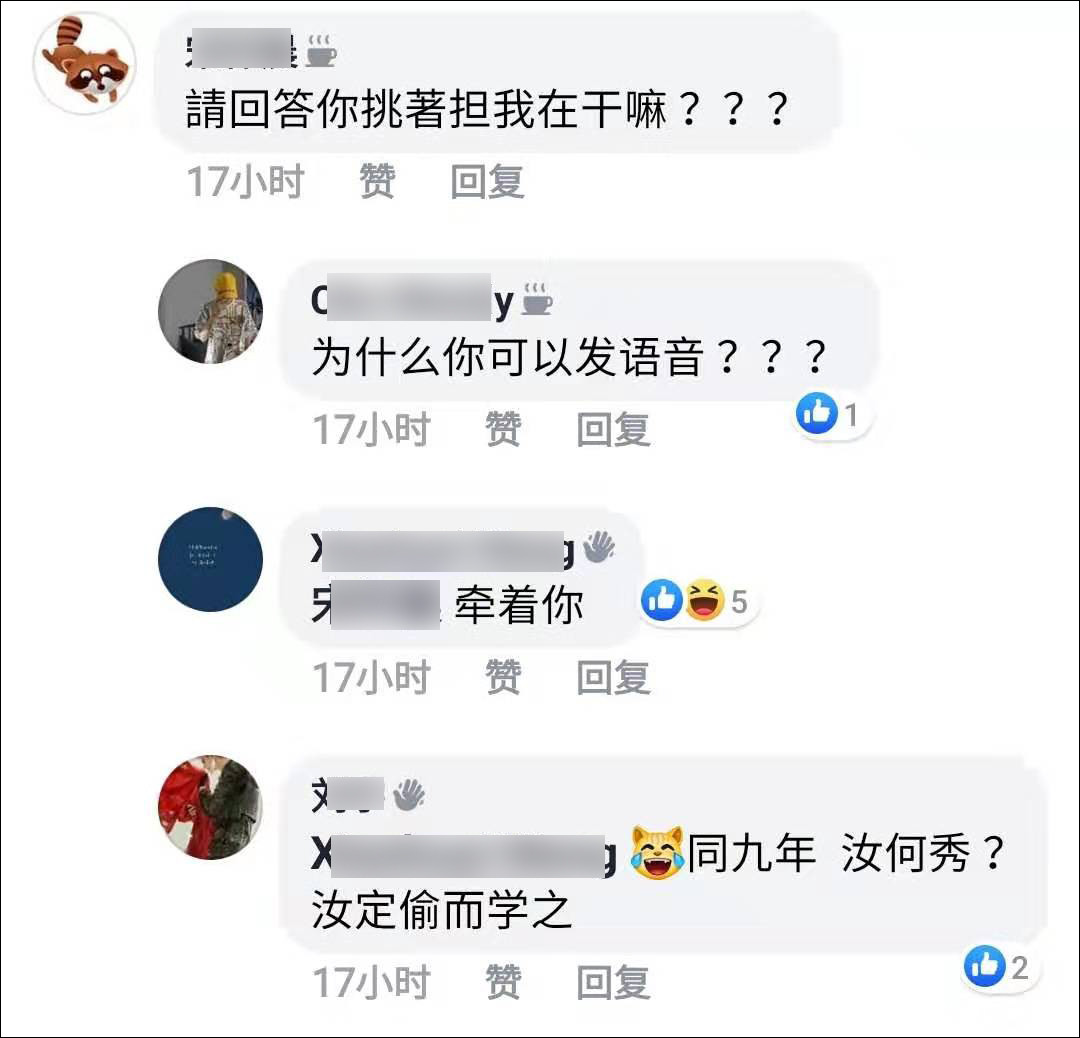This screenshot has width=1080, height=1038.
Task: Reply to the 汝定偷而学之 comment
Action: click(613, 982)
